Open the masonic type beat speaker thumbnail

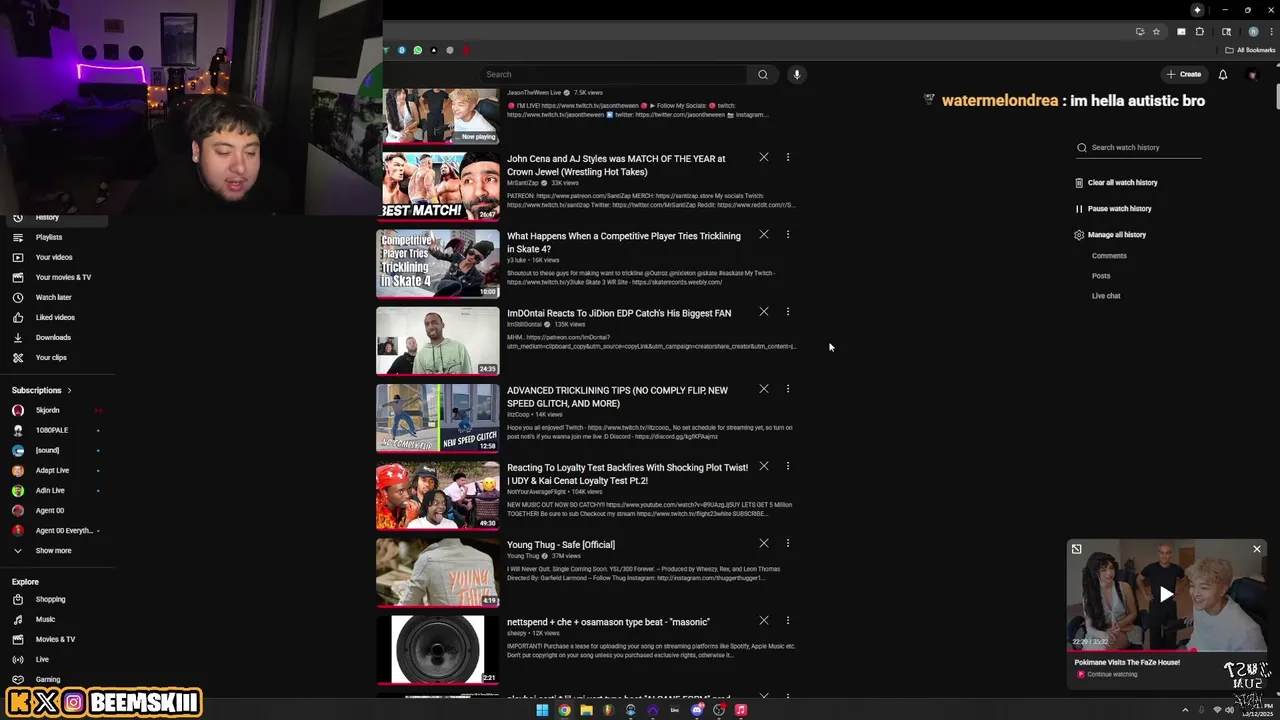438,650
